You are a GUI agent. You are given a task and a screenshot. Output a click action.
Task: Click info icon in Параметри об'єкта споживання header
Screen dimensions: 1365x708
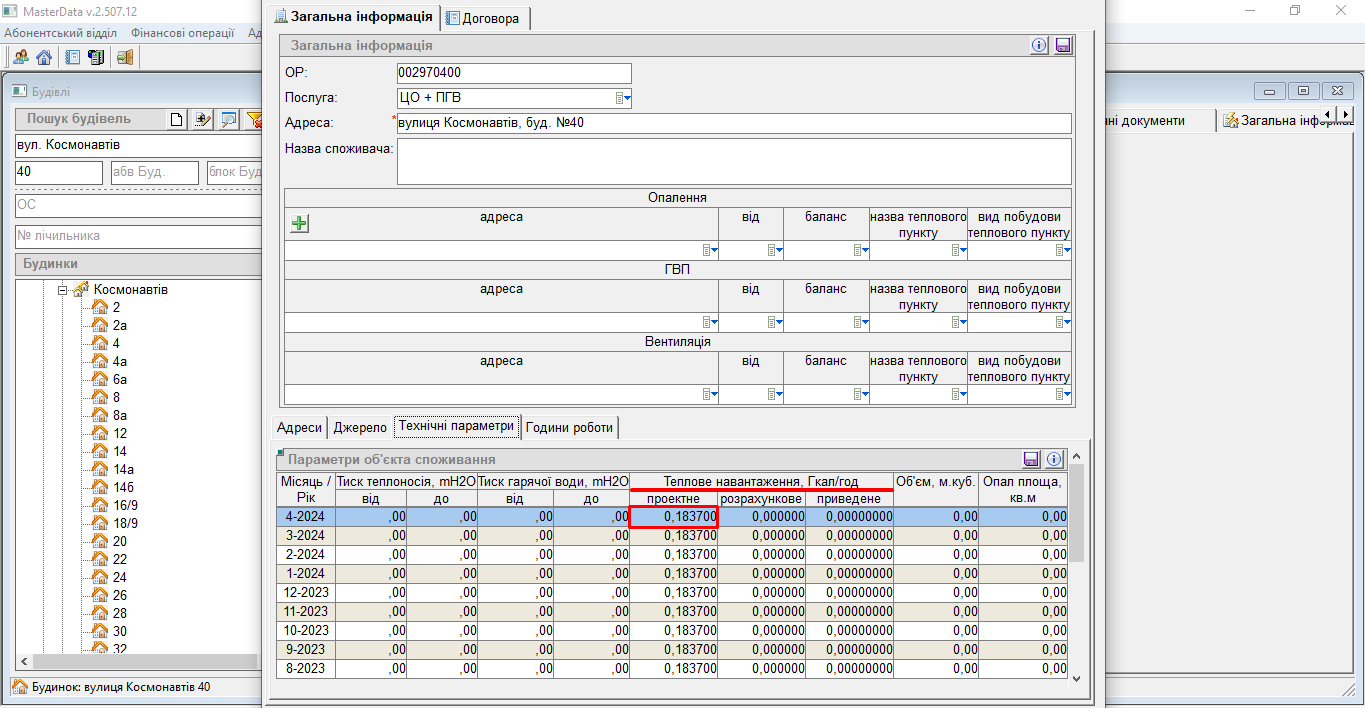pyautogui.click(x=1053, y=459)
